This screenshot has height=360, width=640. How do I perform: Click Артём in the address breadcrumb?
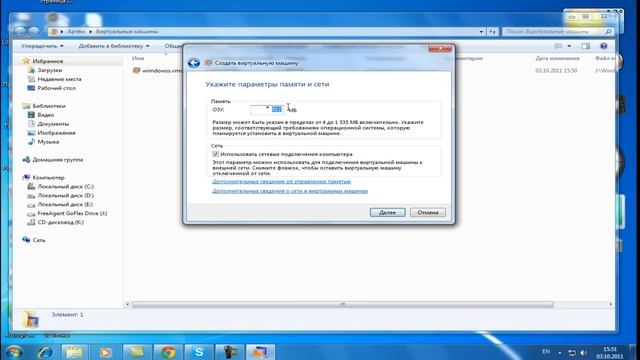[x=76, y=31]
